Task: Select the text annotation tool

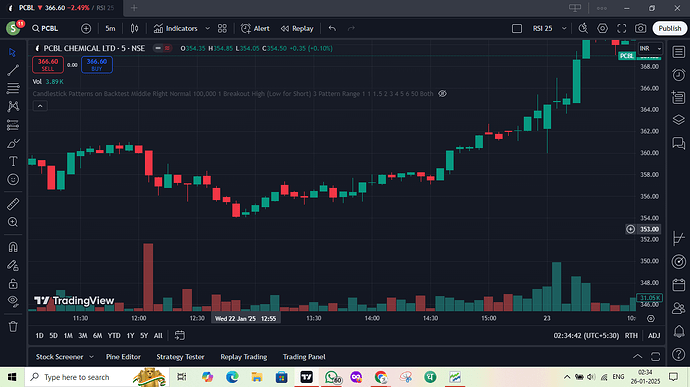Action: pyautogui.click(x=13, y=162)
